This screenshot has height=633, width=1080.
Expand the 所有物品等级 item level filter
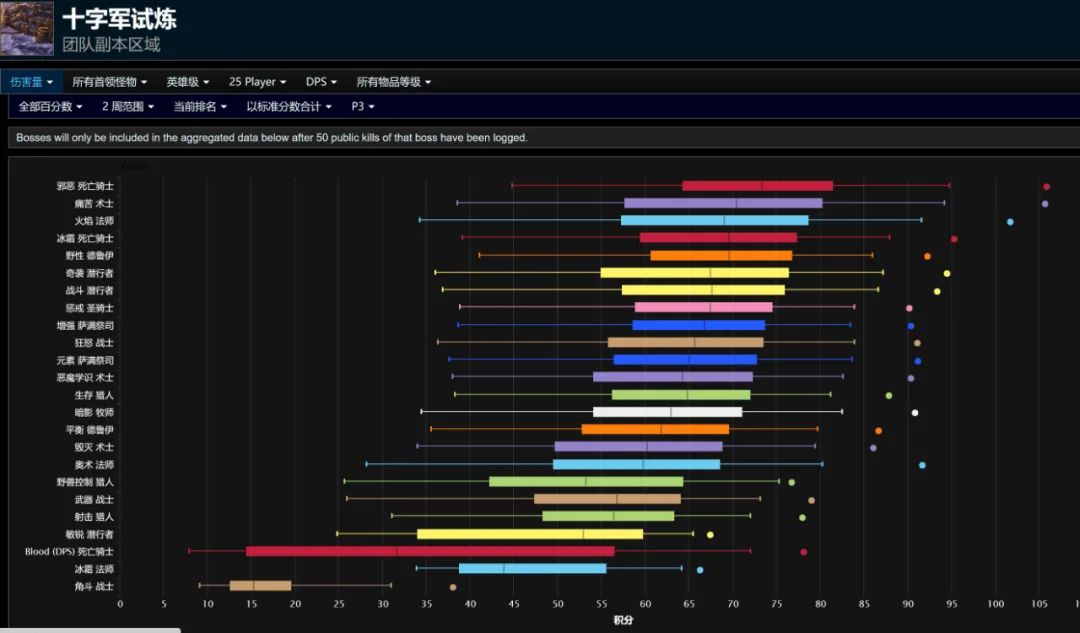(x=393, y=82)
